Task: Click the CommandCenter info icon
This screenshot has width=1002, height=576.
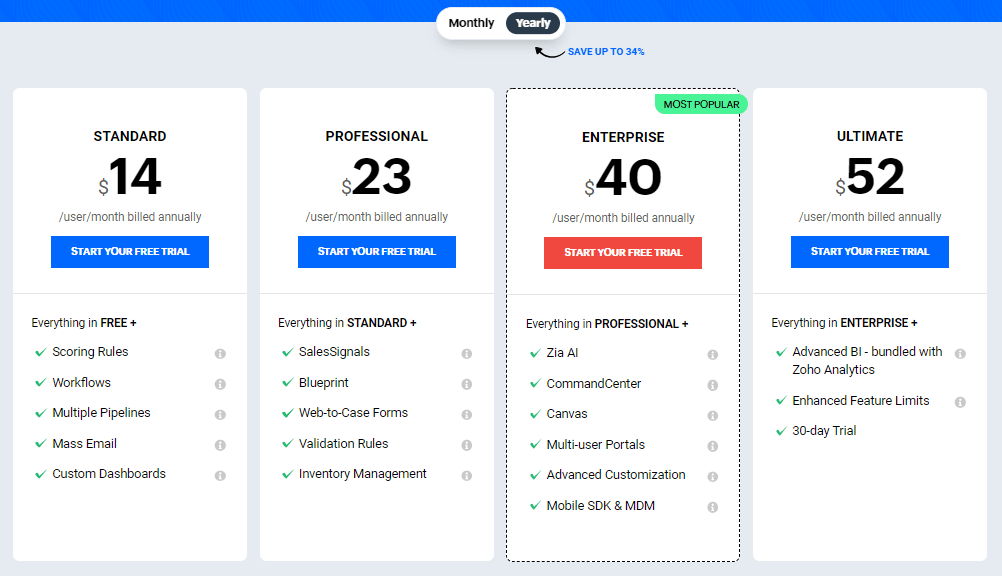Action: pyautogui.click(x=713, y=384)
